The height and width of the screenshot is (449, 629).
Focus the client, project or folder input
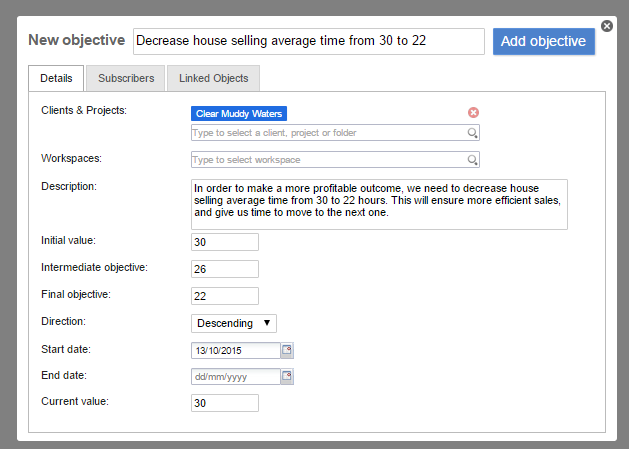[x=327, y=133]
